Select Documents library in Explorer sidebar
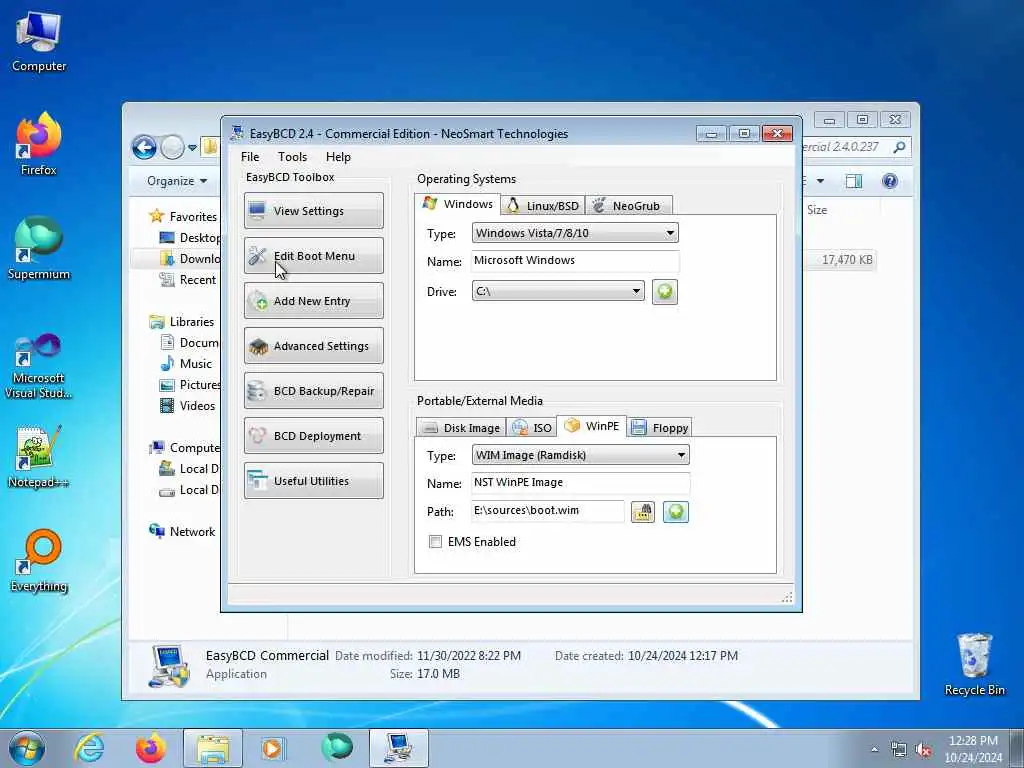The width and height of the screenshot is (1024, 768). (x=190, y=342)
